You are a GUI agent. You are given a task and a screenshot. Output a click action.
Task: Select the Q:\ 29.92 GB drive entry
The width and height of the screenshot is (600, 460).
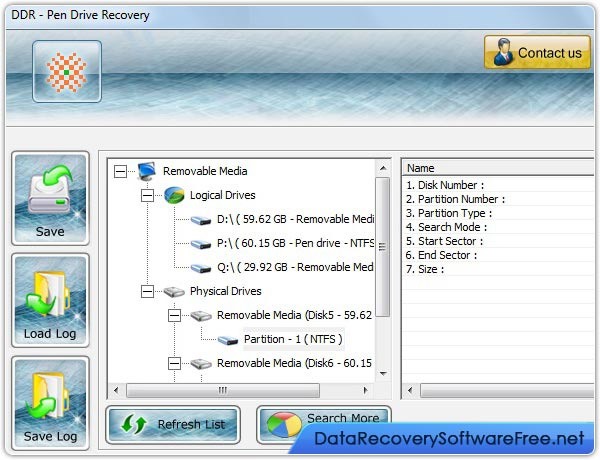[x=295, y=267]
